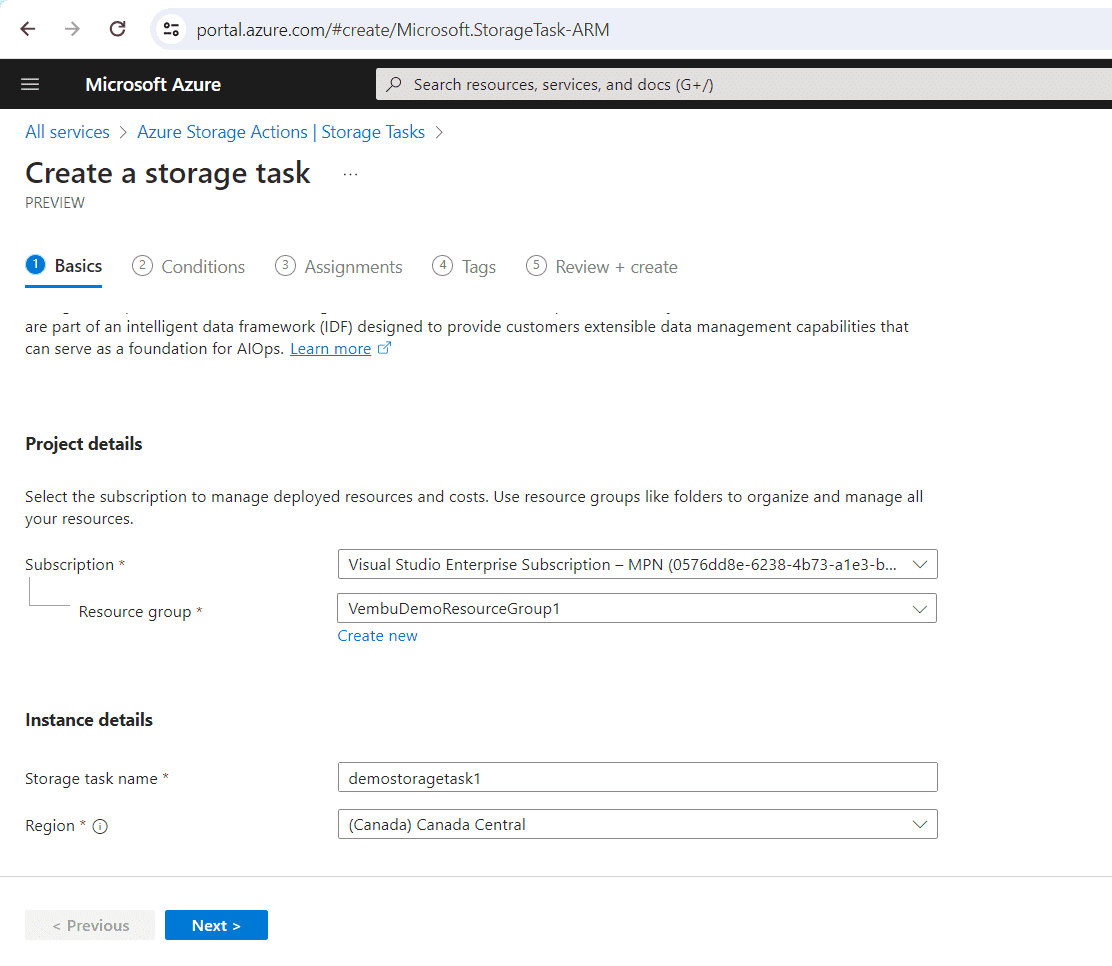Click the Create a storage task title
This screenshot has height=966, width=1112.
coord(168,173)
